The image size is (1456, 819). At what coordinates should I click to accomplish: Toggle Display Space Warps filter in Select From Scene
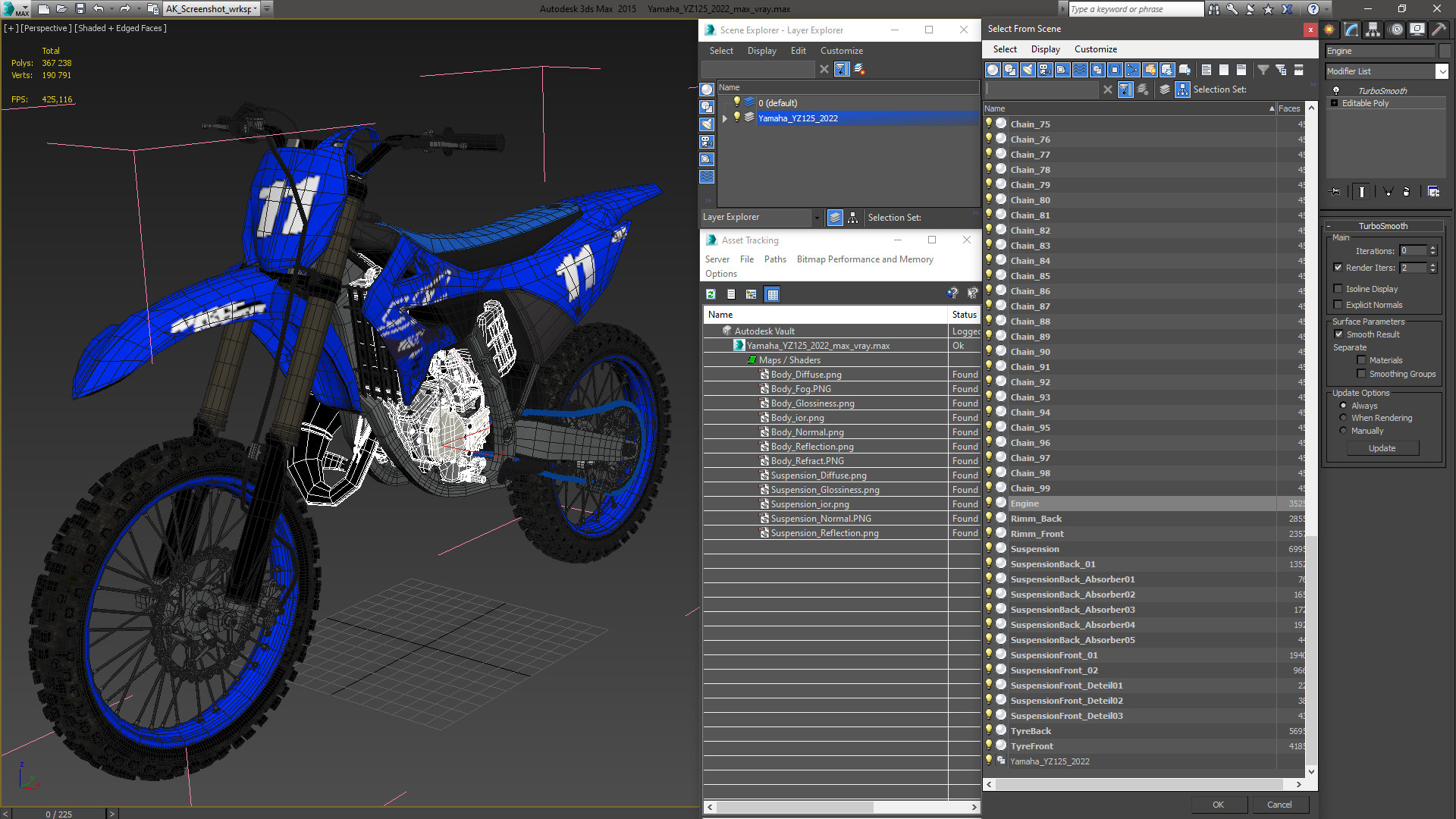click(1080, 70)
